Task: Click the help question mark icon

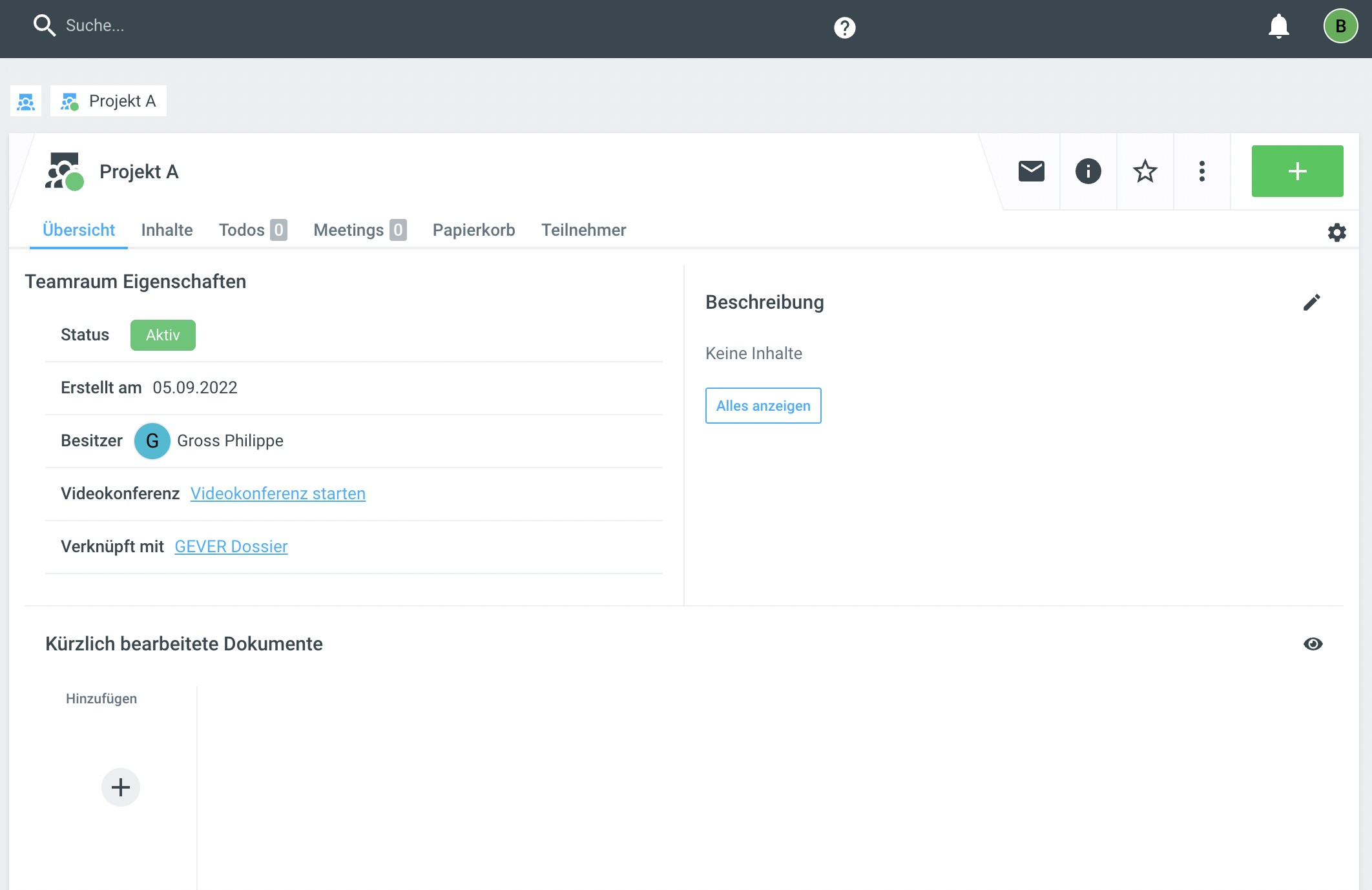Action: [844, 28]
